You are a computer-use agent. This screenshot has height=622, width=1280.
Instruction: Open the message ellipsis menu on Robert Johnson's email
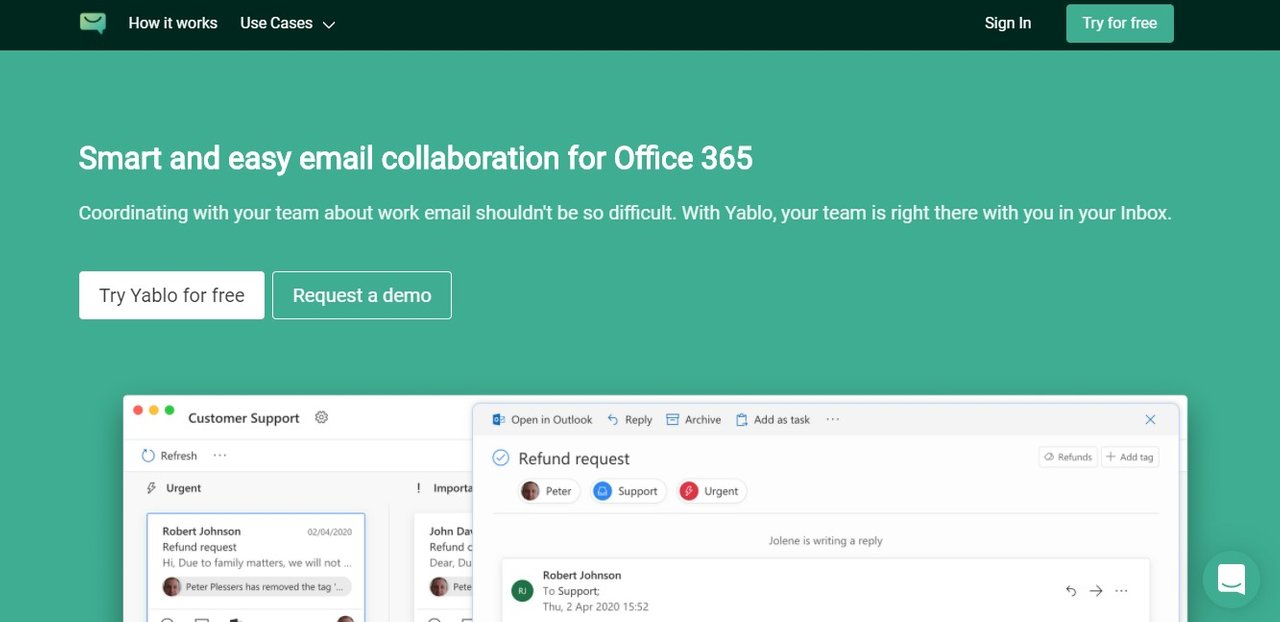pos(1121,591)
